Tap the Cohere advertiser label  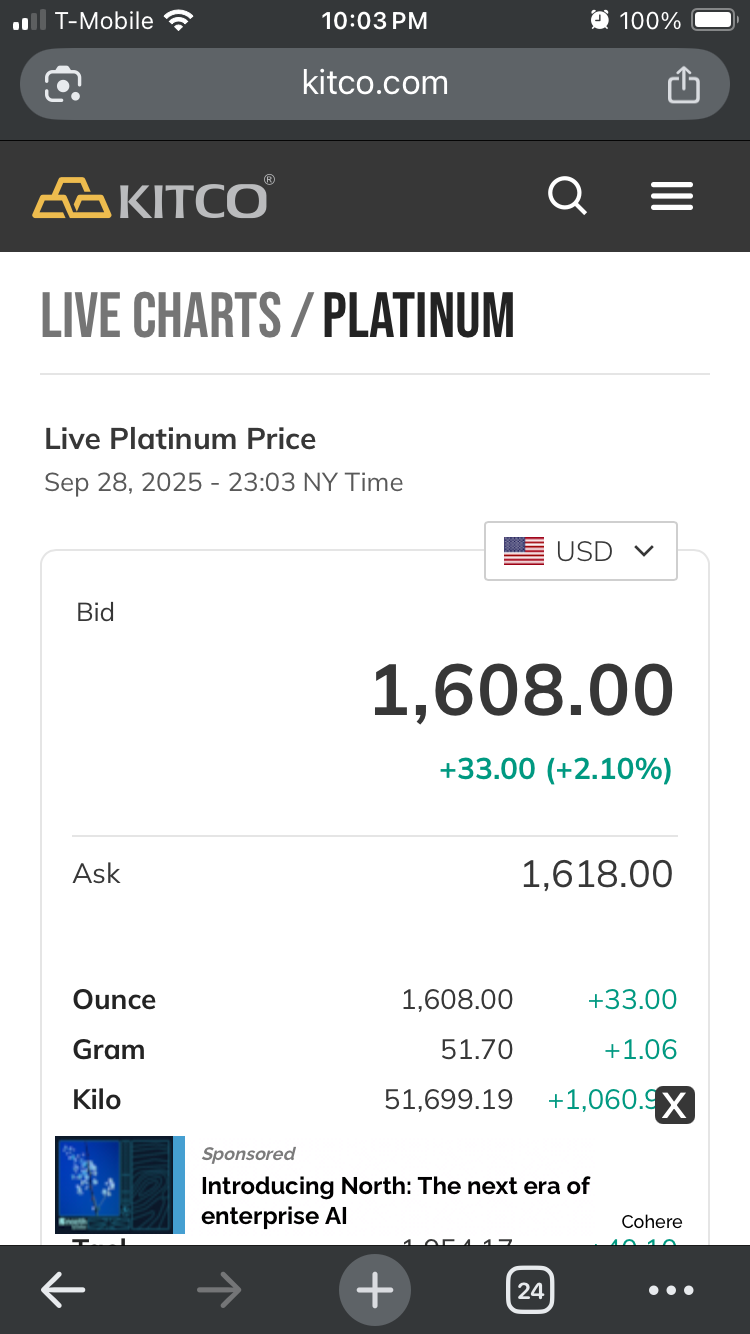[651, 1222]
